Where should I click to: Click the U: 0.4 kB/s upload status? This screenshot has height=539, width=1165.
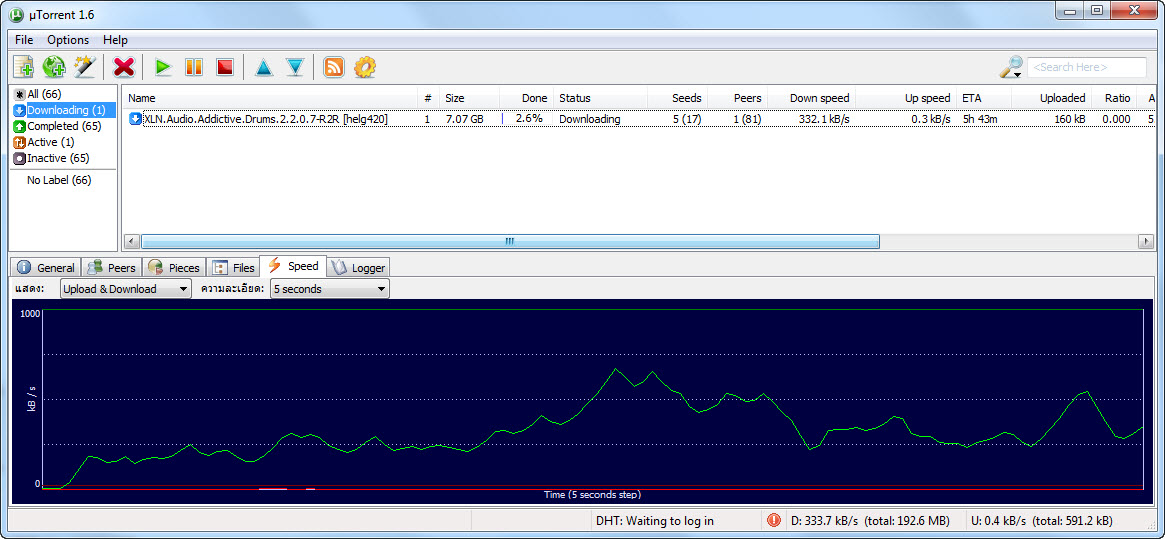tap(1042, 520)
